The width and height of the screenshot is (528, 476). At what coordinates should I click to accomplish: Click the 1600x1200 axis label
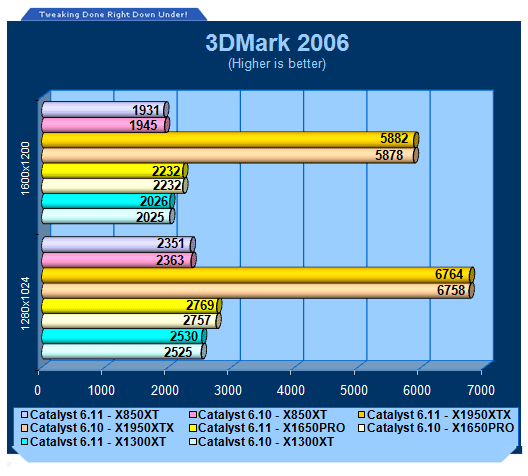(26, 168)
